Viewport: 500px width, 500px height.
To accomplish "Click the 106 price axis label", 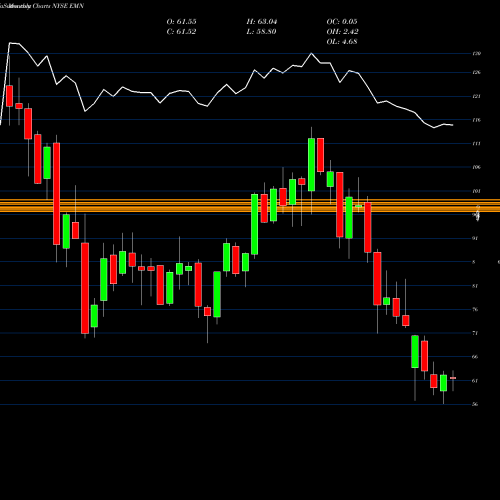I will (477, 167).
